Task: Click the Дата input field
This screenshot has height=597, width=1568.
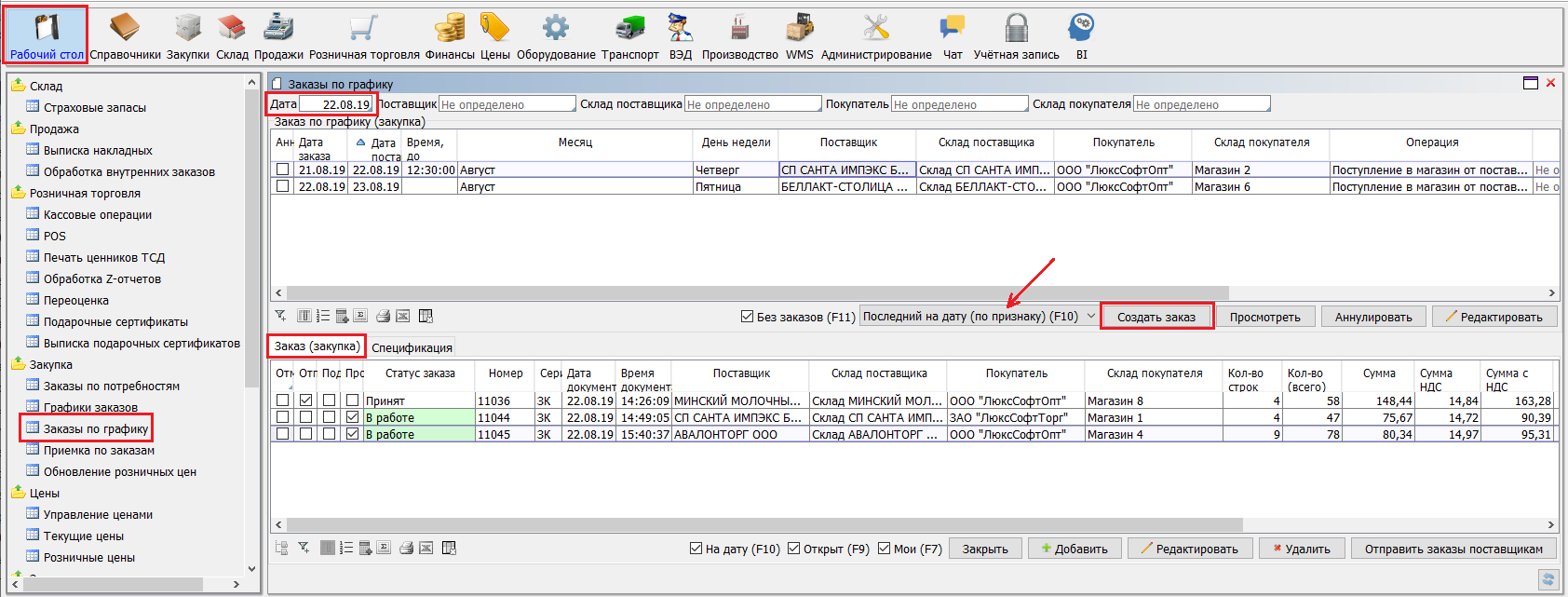Action: [335, 104]
